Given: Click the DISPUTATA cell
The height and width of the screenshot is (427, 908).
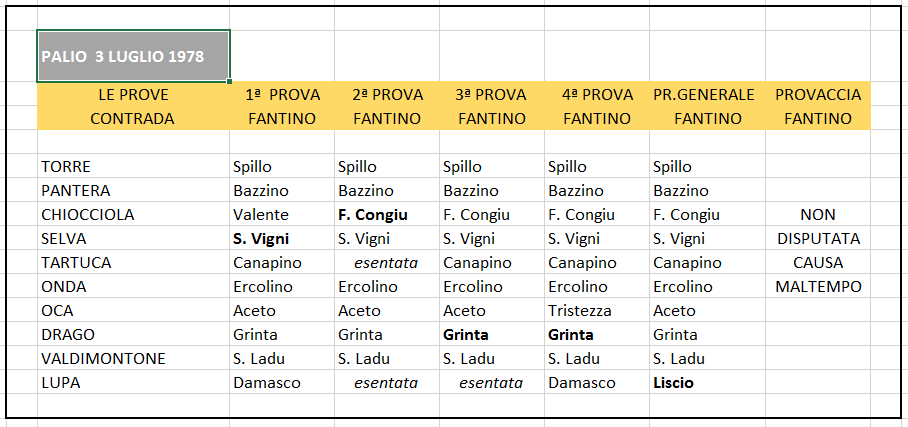Looking at the screenshot, I should pyautogui.click(x=818, y=239).
